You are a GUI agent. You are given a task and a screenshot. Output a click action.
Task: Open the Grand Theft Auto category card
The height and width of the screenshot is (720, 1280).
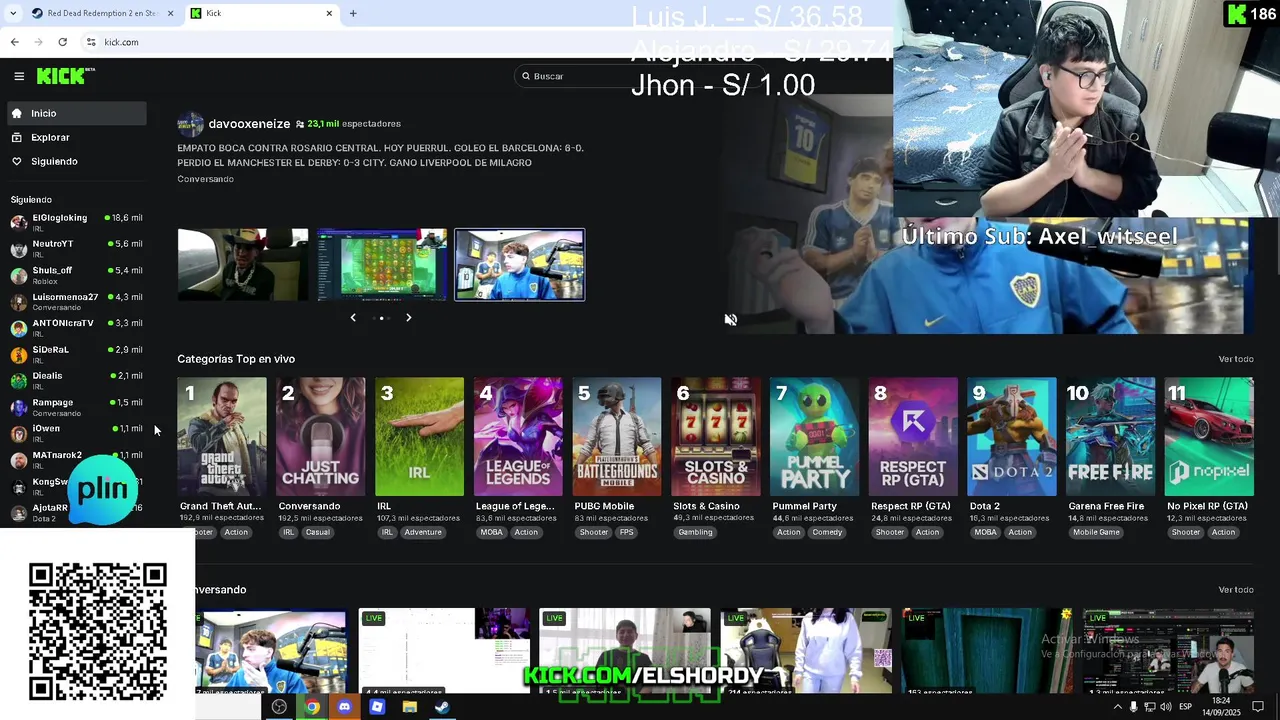[222, 436]
